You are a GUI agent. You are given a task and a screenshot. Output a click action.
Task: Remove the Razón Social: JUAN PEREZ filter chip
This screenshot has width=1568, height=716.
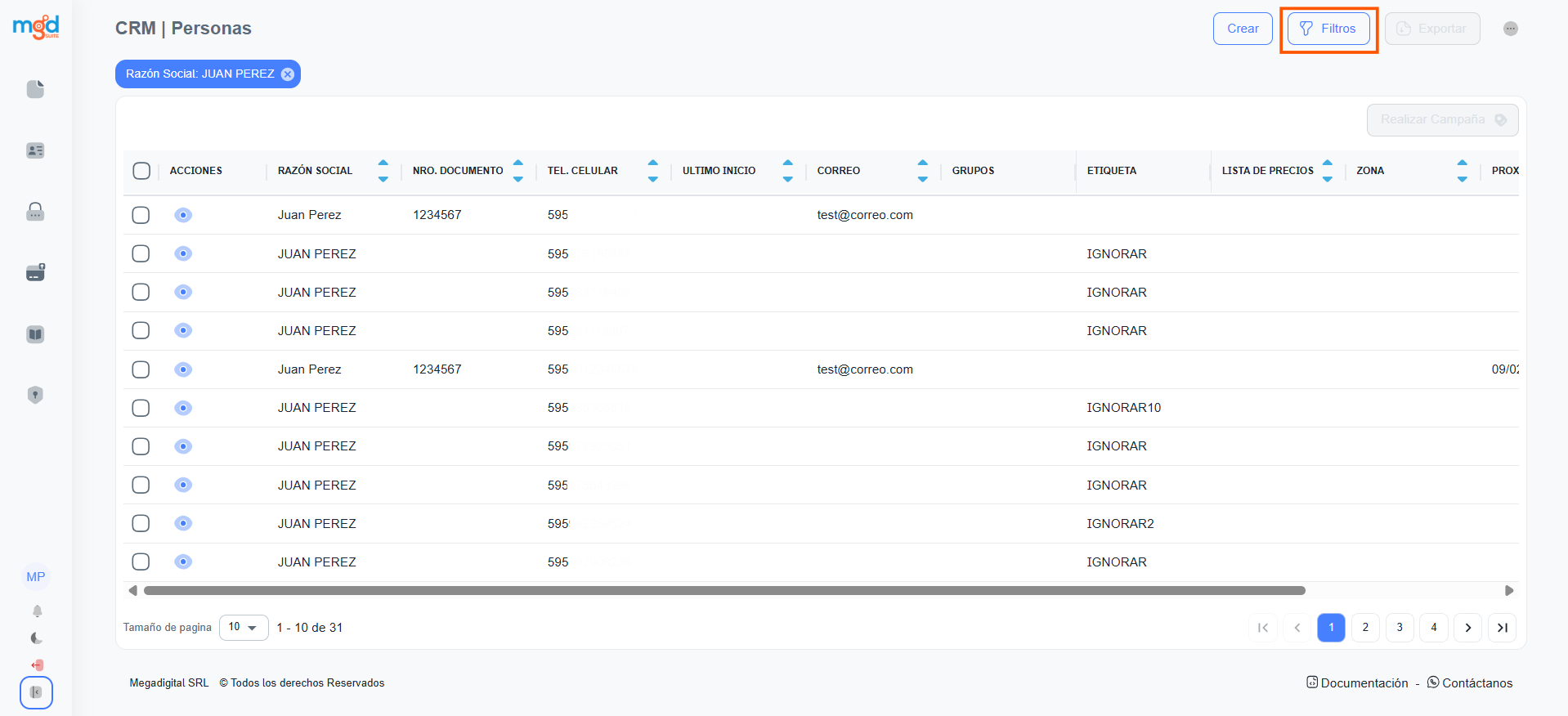[x=288, y=74]
